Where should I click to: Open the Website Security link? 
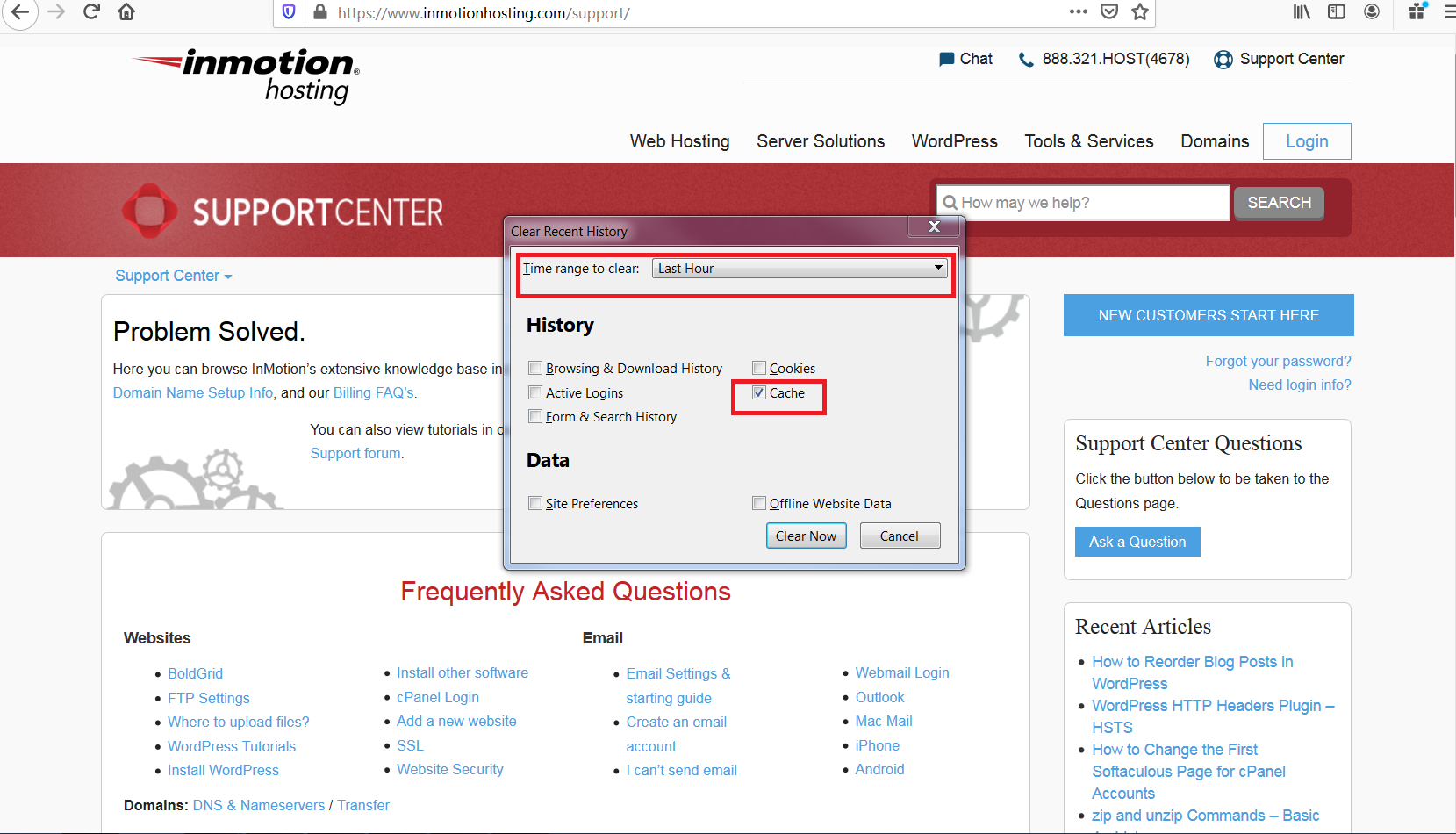pos(450,769)
